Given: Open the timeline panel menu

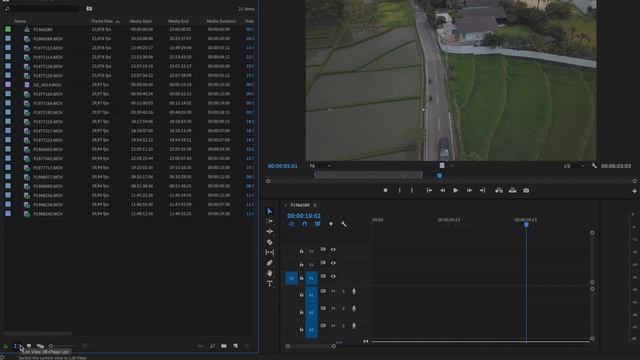Looking at the screenshot, I should pos(315,205).
